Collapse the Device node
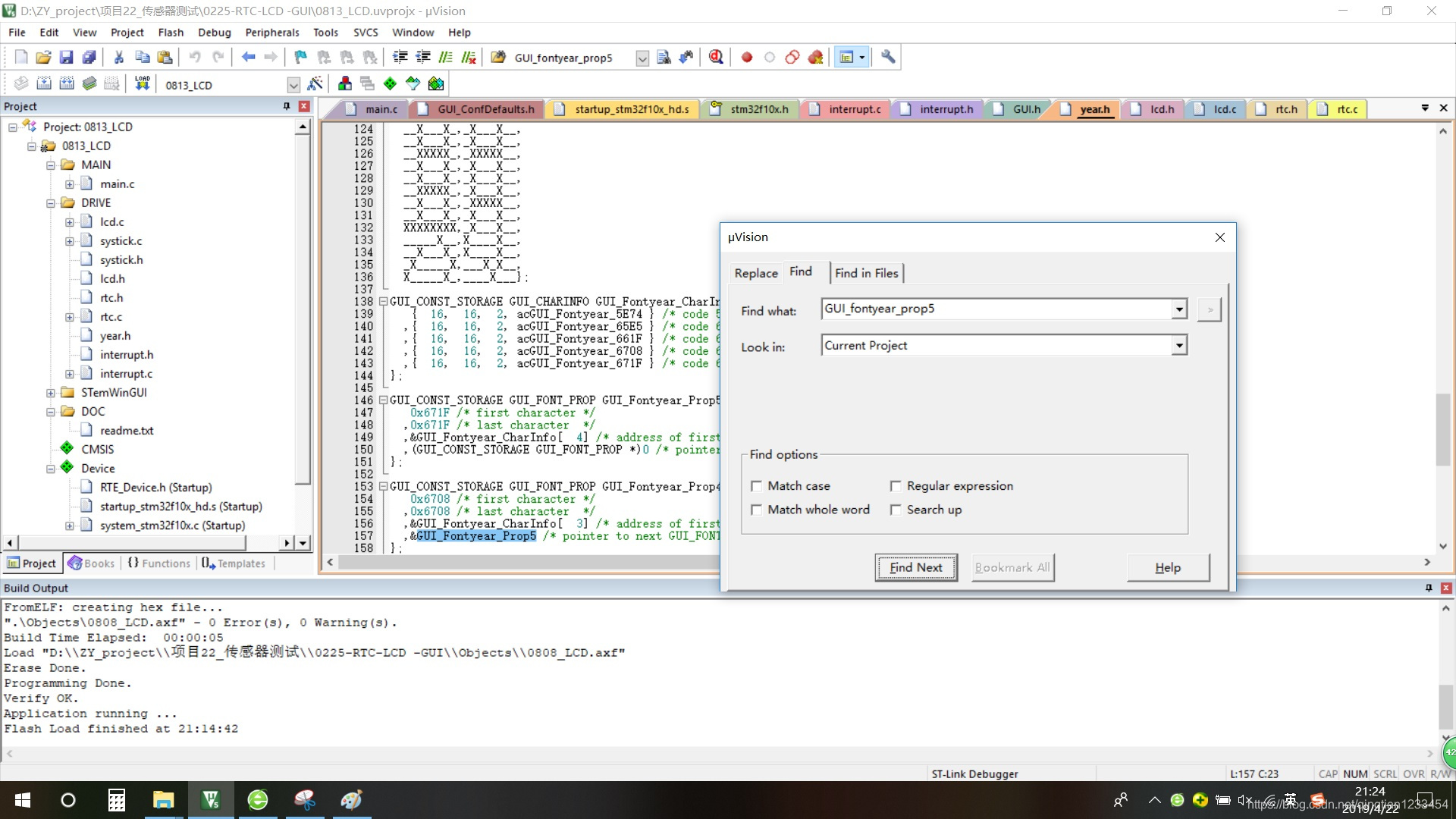Image resolution: width=1456 pixels, height=819 pixels. coord(50,469)
